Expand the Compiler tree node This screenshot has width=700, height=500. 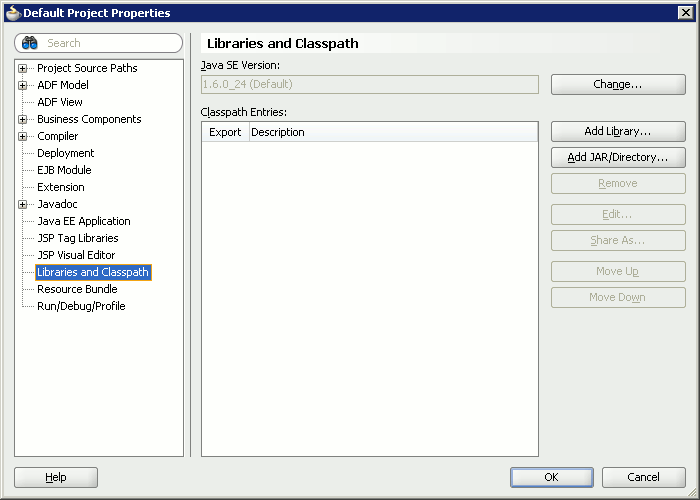pos(22,136)
